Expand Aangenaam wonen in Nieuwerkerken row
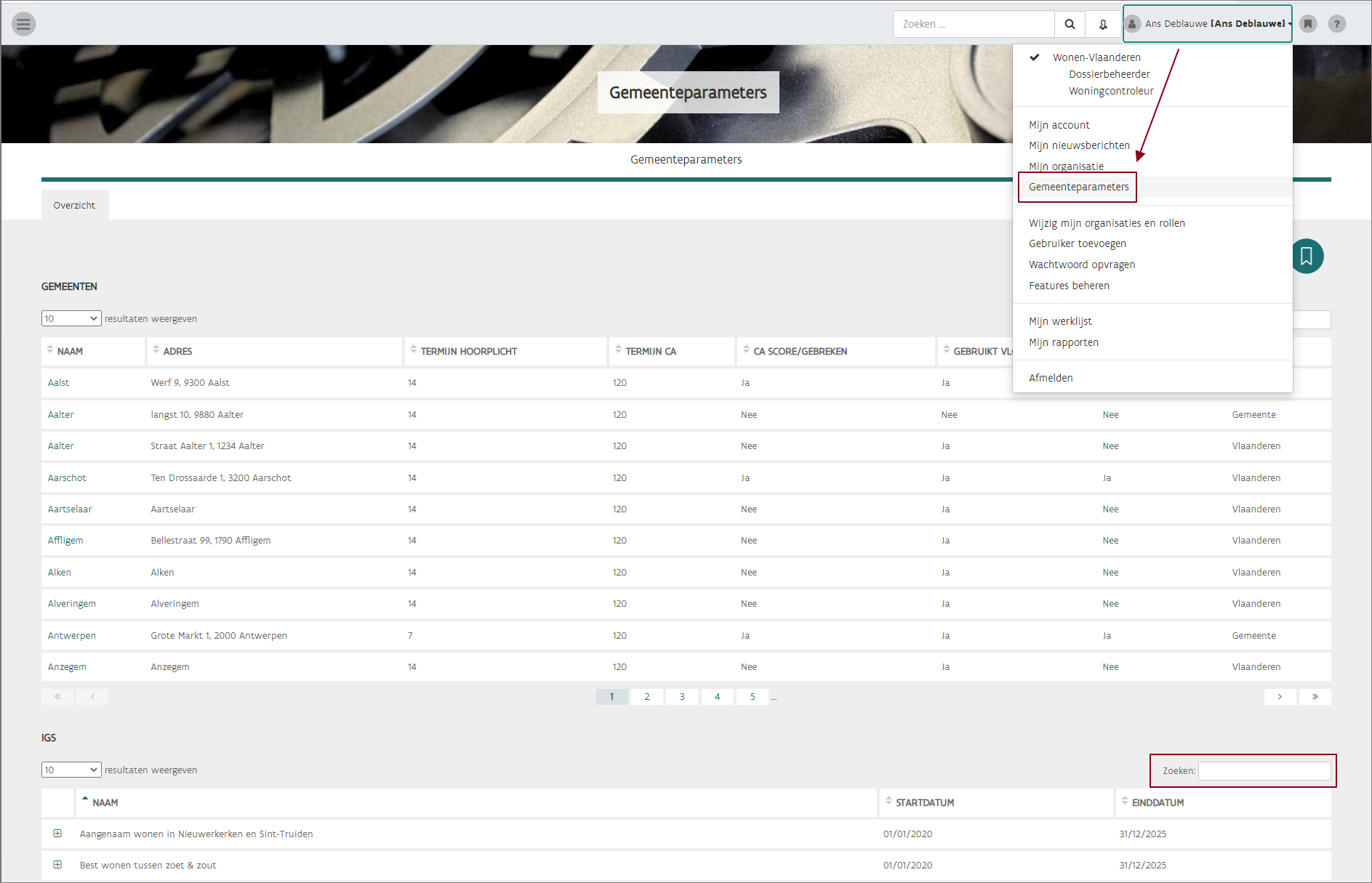The width and height of the screenshot is (1372, 883). 57,834
